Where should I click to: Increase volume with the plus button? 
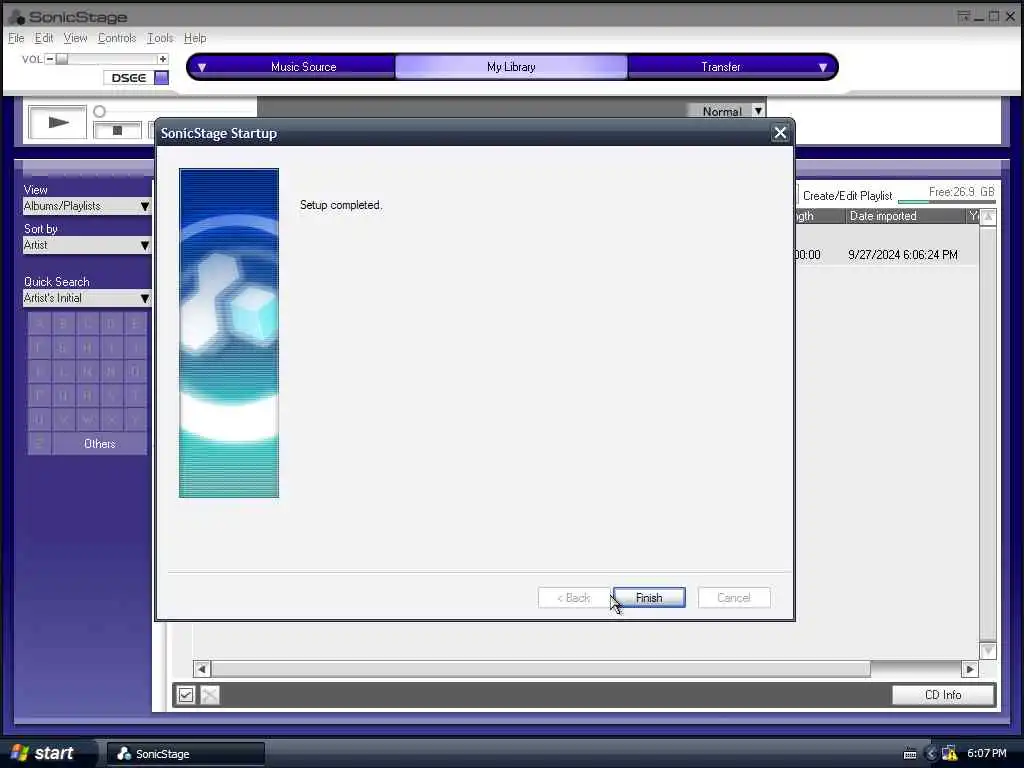[163, 59]
